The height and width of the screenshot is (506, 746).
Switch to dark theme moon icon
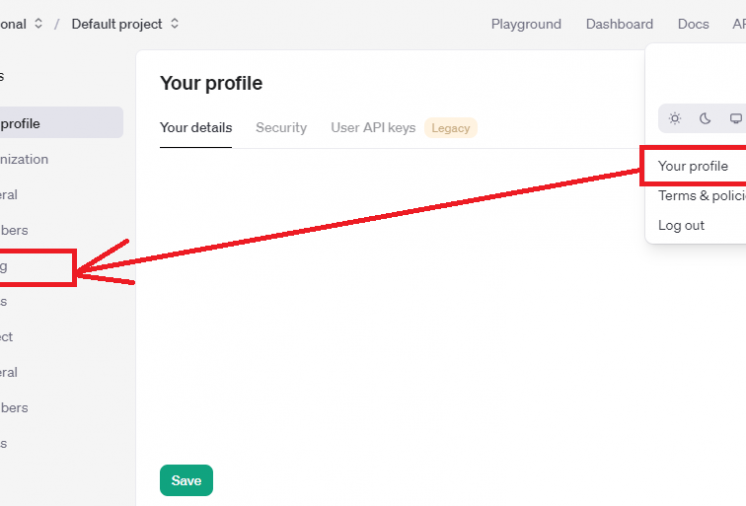tap(705, 118)
